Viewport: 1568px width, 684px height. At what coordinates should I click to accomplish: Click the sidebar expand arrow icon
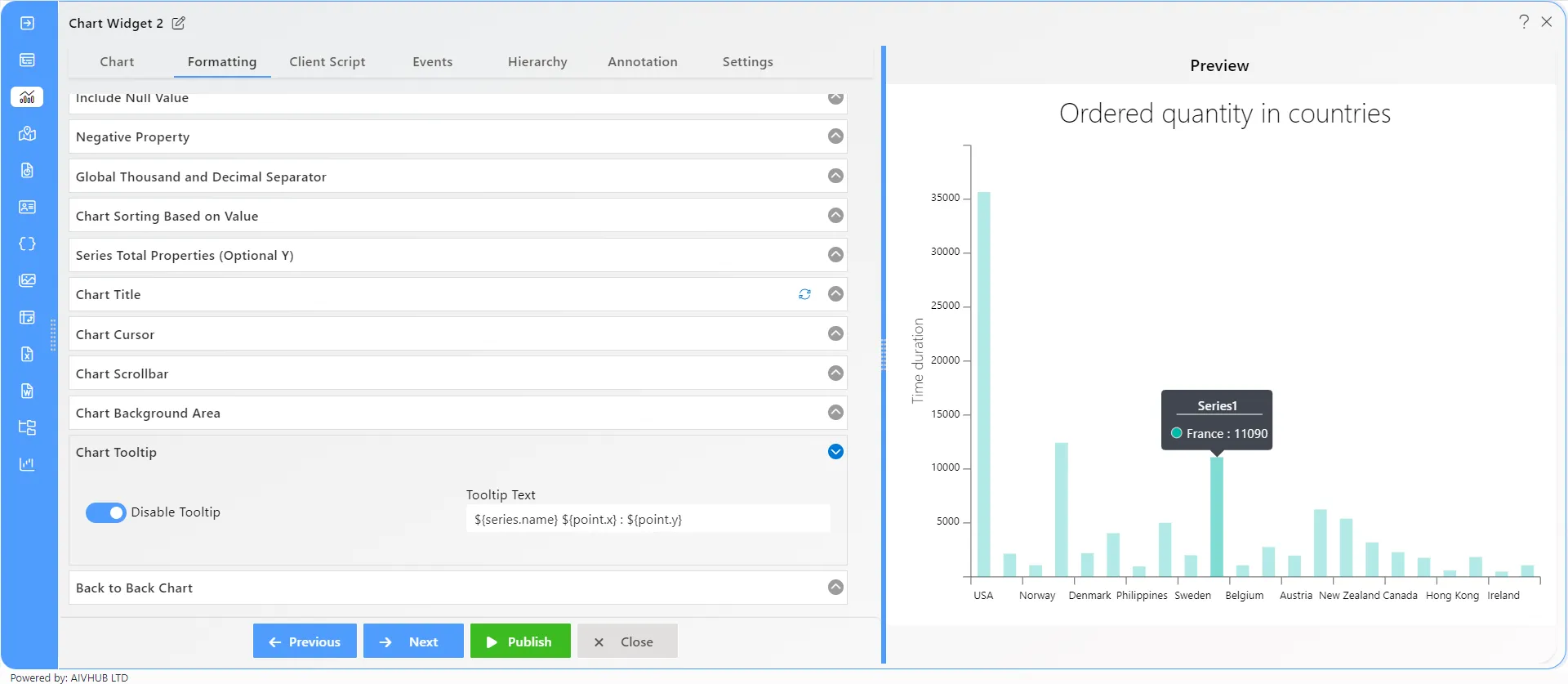(x=27, y=23)
